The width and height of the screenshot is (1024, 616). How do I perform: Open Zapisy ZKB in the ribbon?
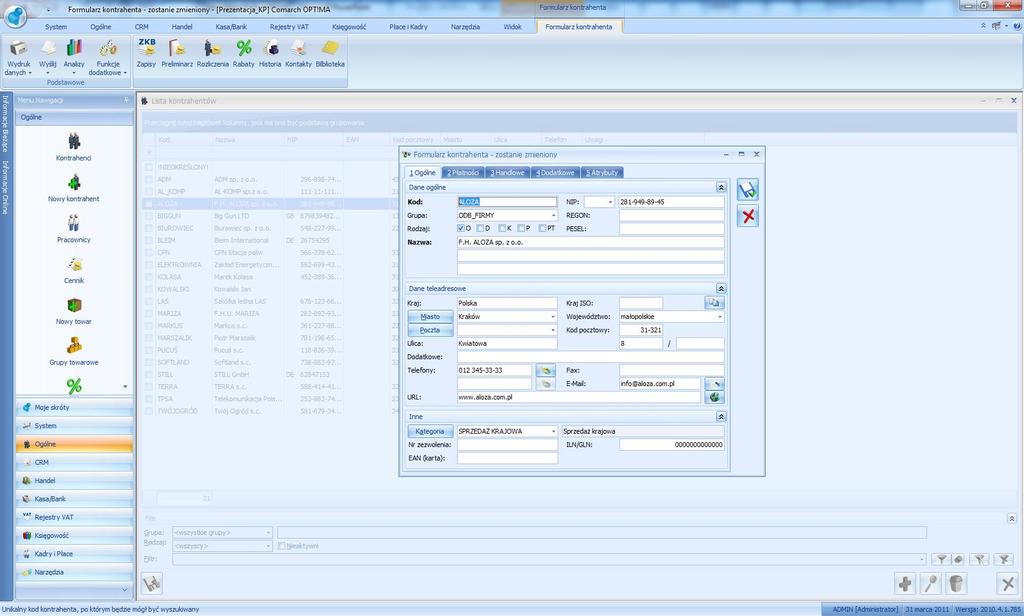tap(146, 53)
